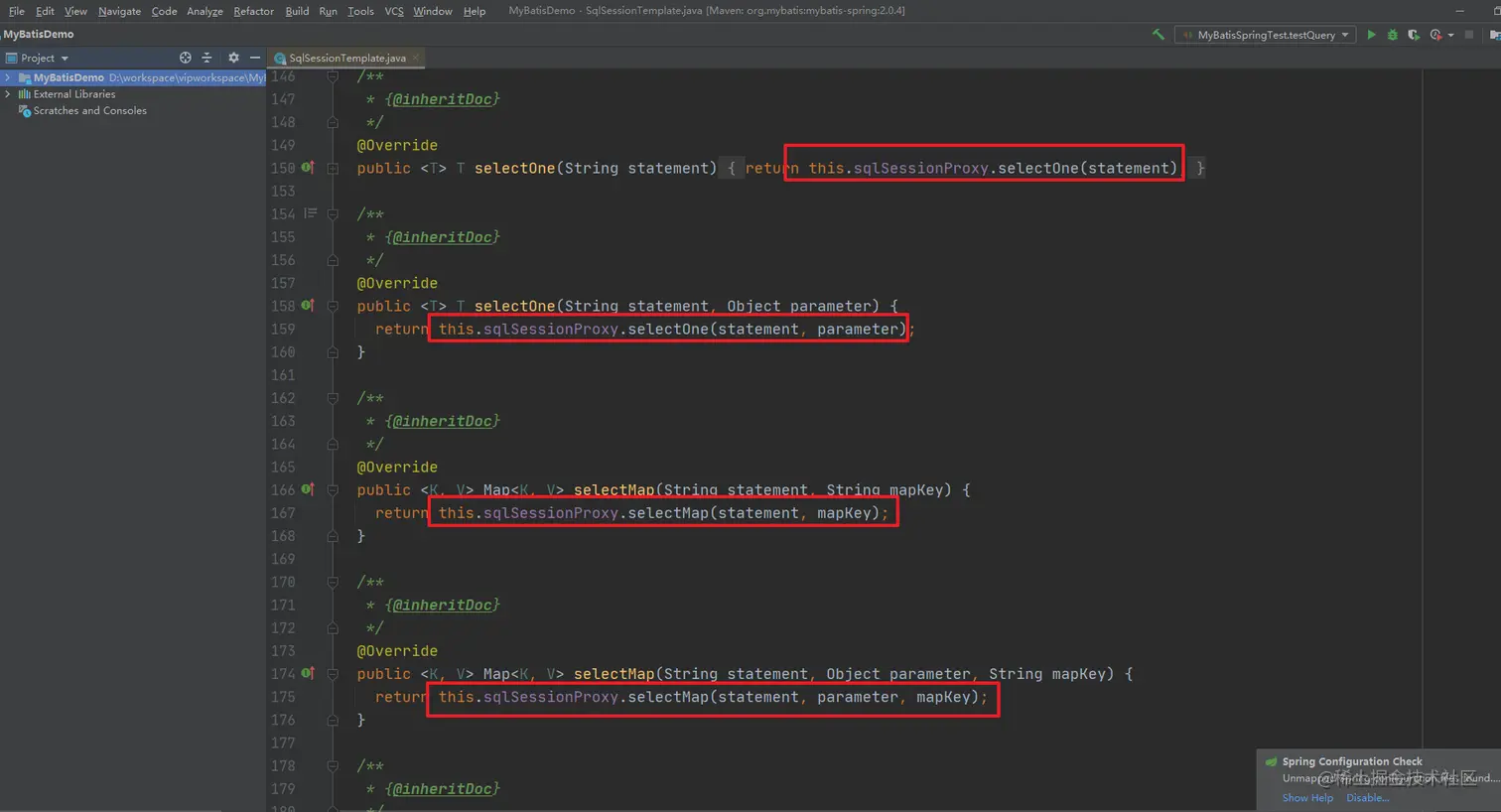1501x812 pixels.
Task: Open the File menu
Action: (x=17, y=11)
